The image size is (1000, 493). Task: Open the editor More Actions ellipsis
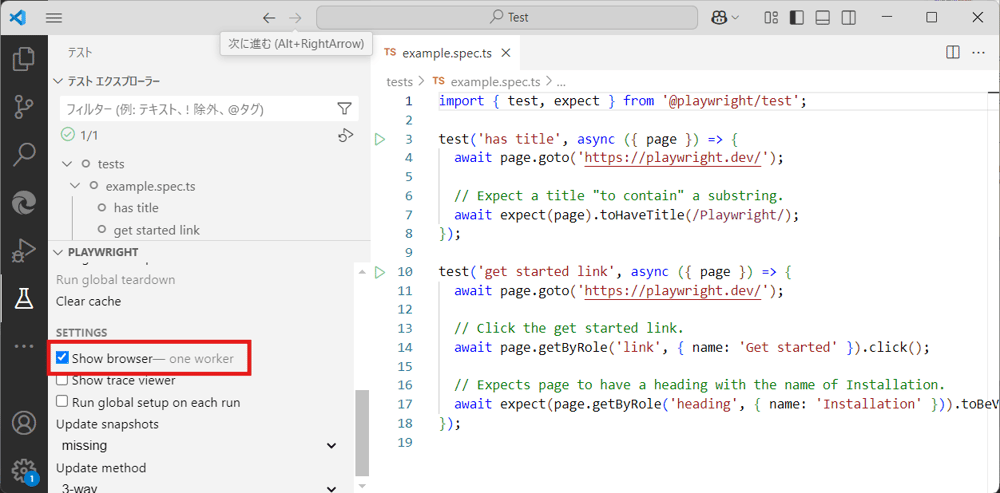click(x=978, y=53)
